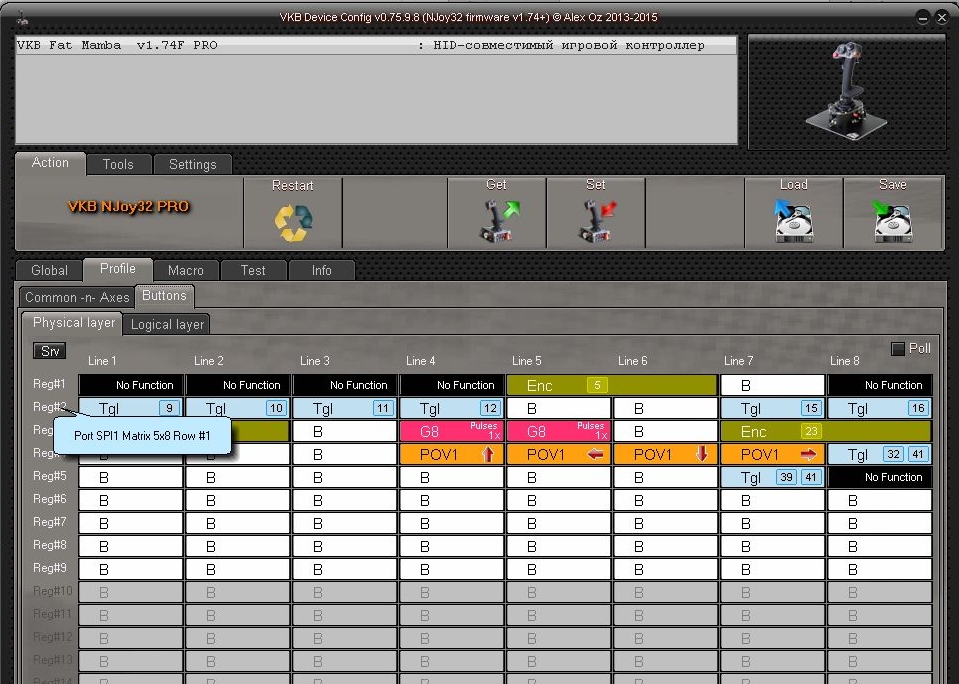Click POV1 right arrow cell
959x684 pixels.
[772, 454]
